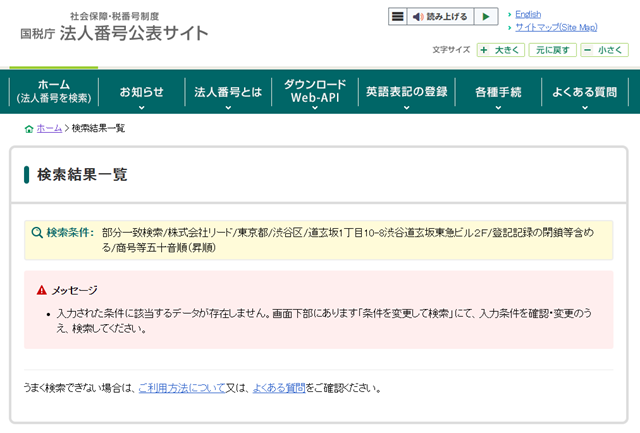This screenshot has width=640, height=433.
Task: Expand the 法人番号とは navigation menu
Action: (x=228, y=92)
